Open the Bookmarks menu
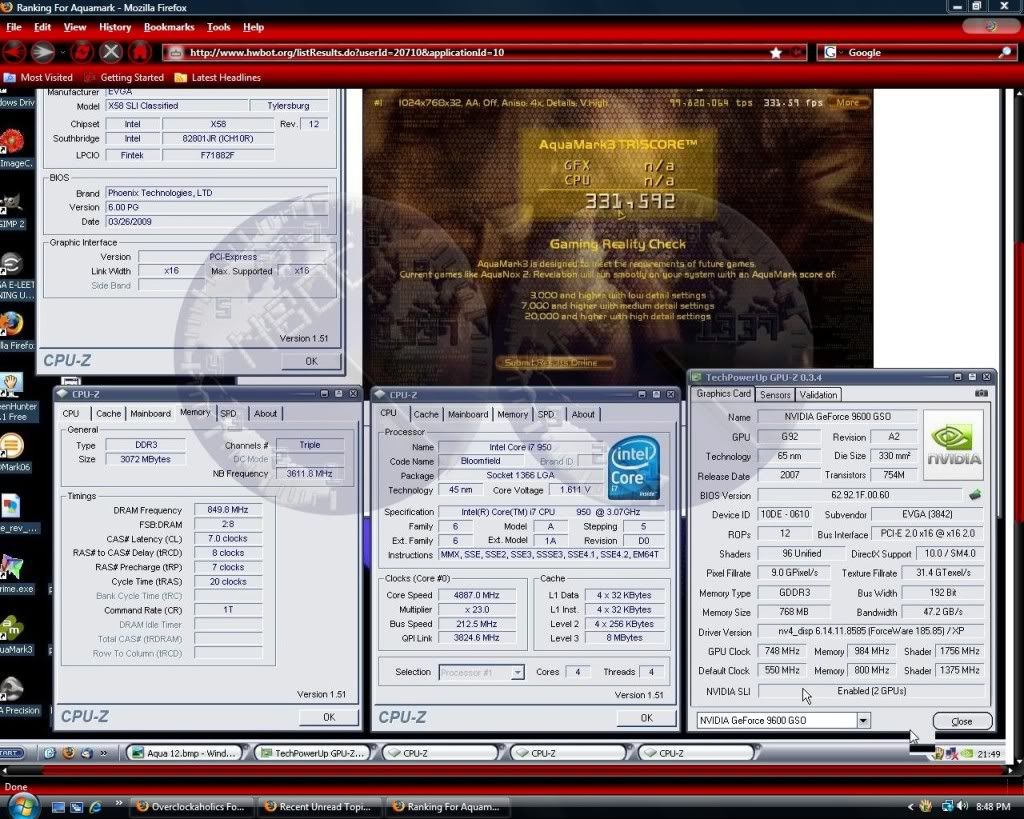 click(x=169, y=27)
